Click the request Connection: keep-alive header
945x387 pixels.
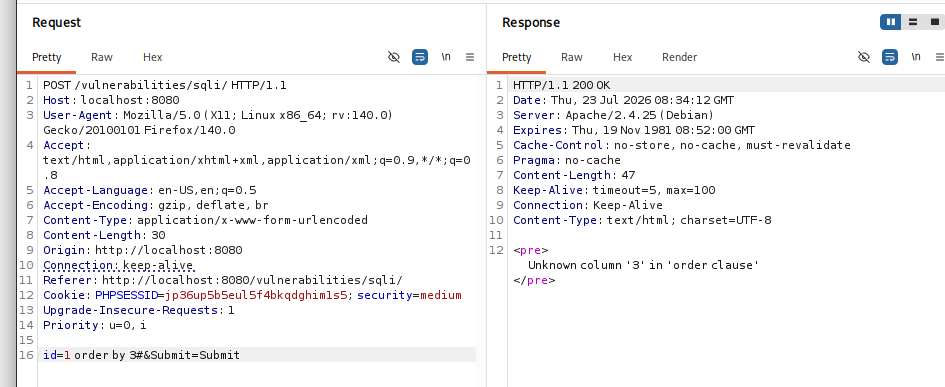coord(118,265)
